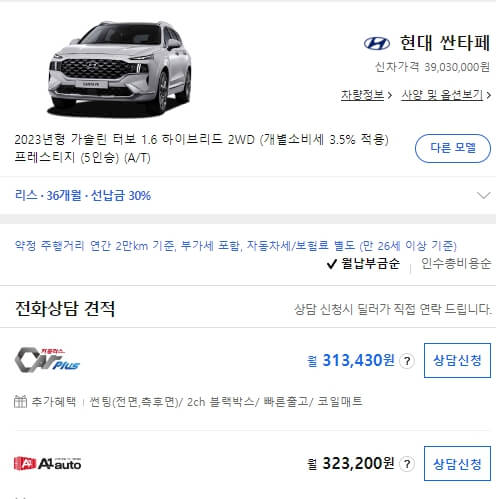
Task: Click the arrow after 사양 및 옵션보기
Action: click(x=488, y=96)
